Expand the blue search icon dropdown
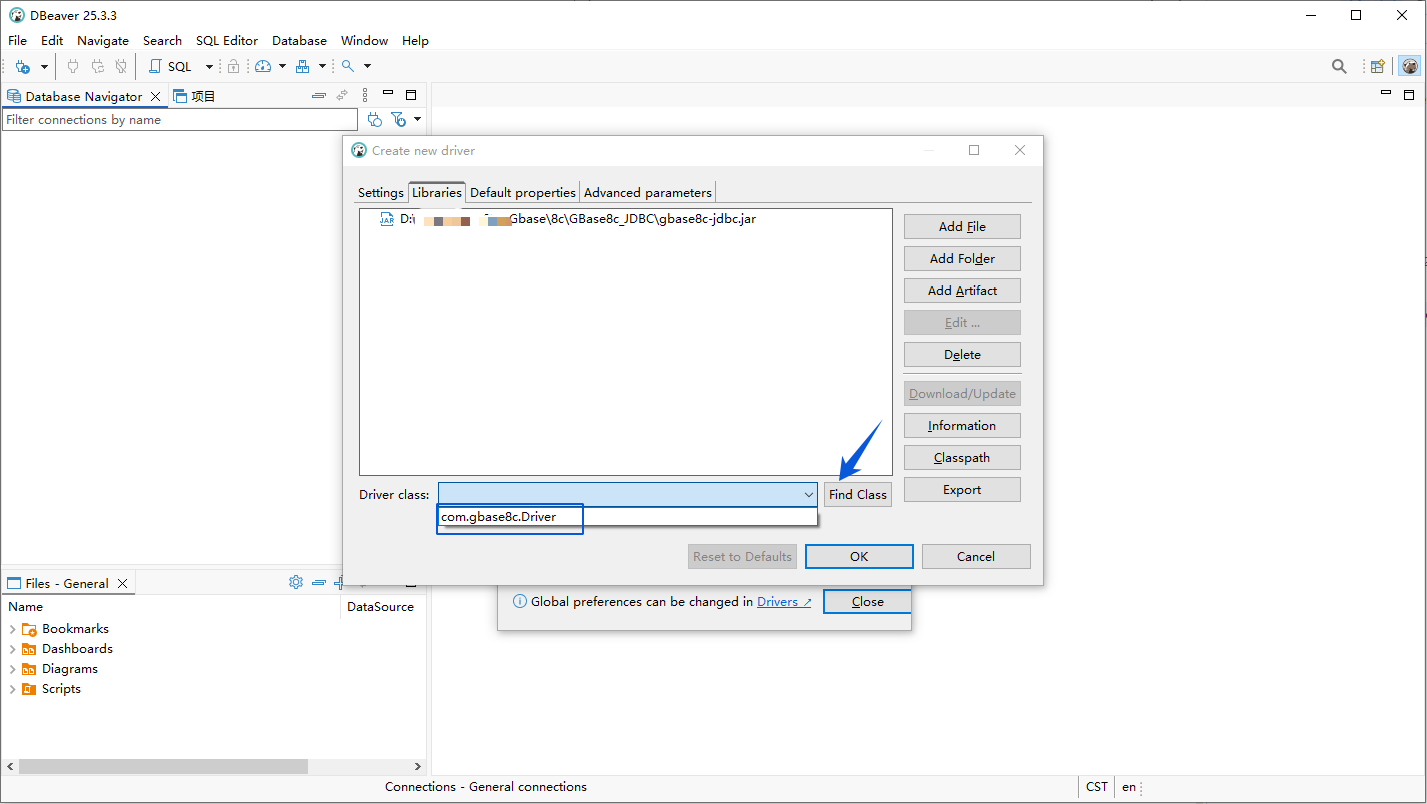This screenshot has height=804, width=1427. click(x=367, y=66)
